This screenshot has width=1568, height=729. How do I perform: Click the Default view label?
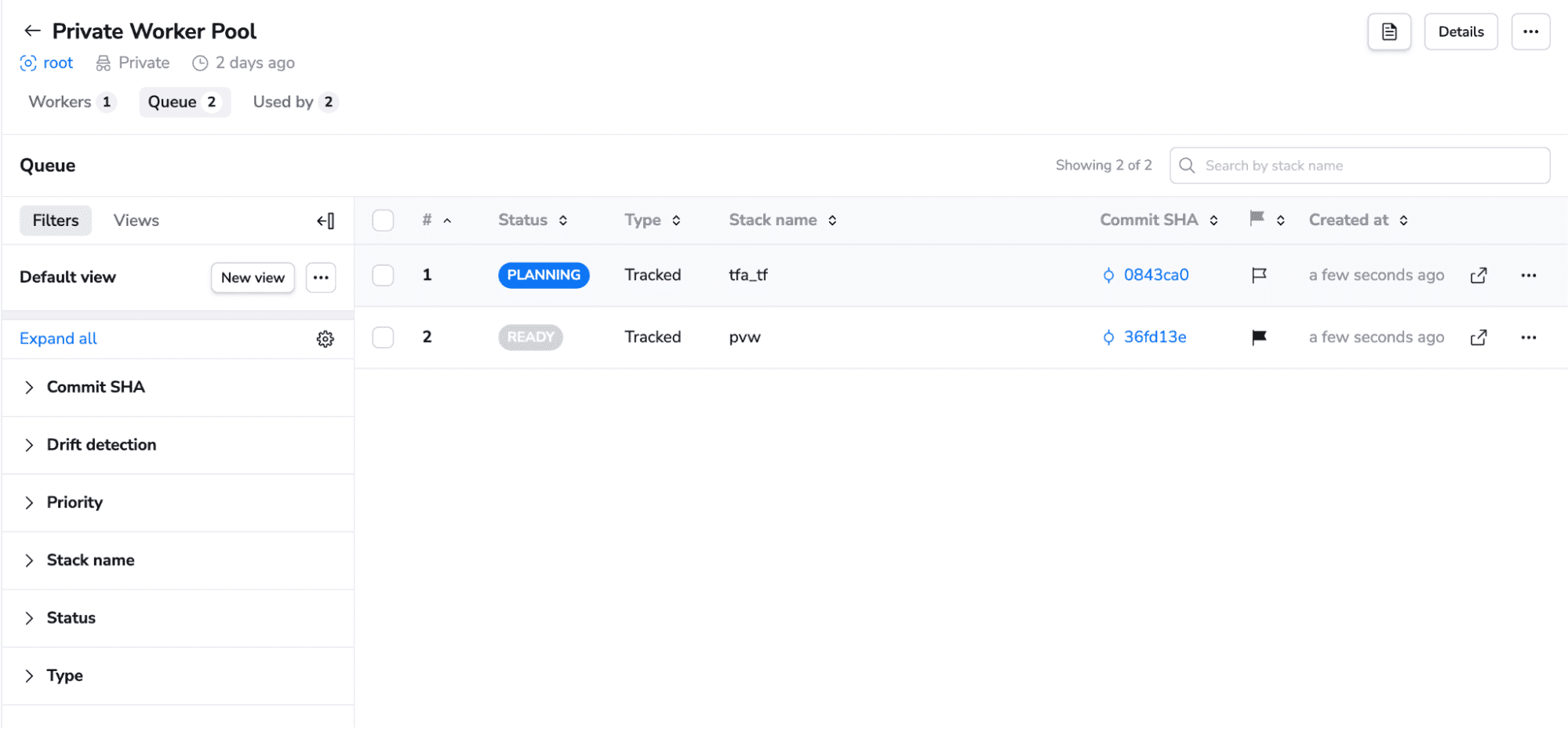tap(67, 278)
